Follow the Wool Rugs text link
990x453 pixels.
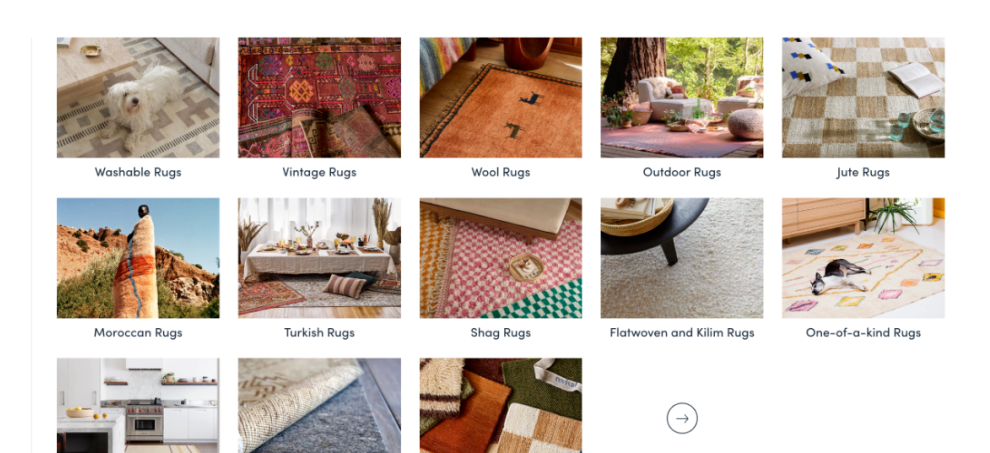[501, 172]
